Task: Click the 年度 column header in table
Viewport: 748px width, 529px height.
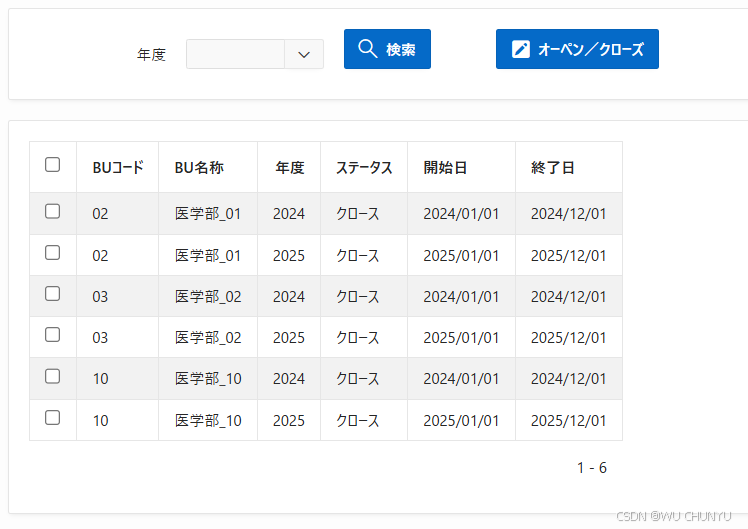Action: [x=290, y=167]
